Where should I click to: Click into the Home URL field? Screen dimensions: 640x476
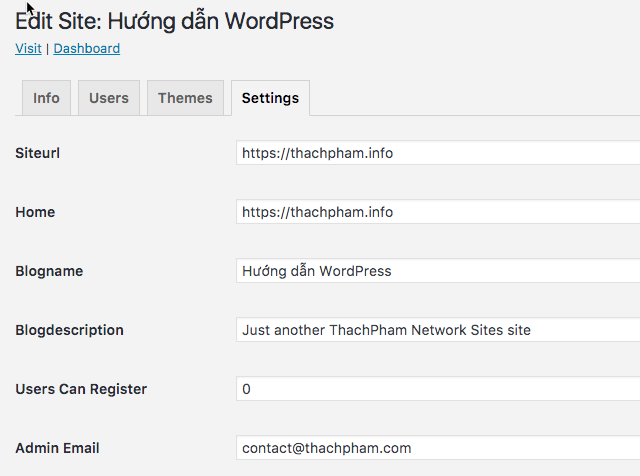438,212
